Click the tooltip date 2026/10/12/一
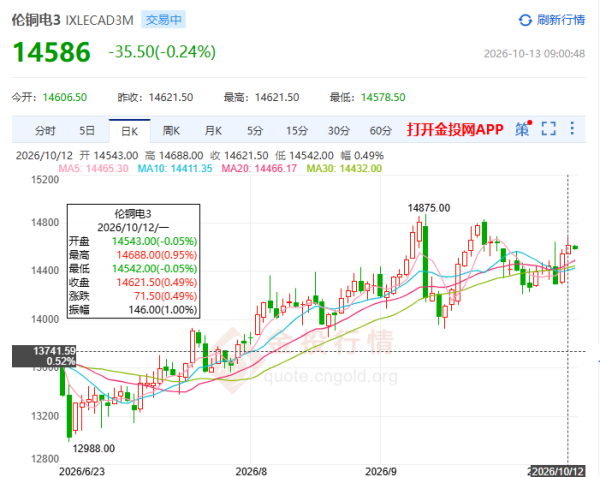 [133, 228]
